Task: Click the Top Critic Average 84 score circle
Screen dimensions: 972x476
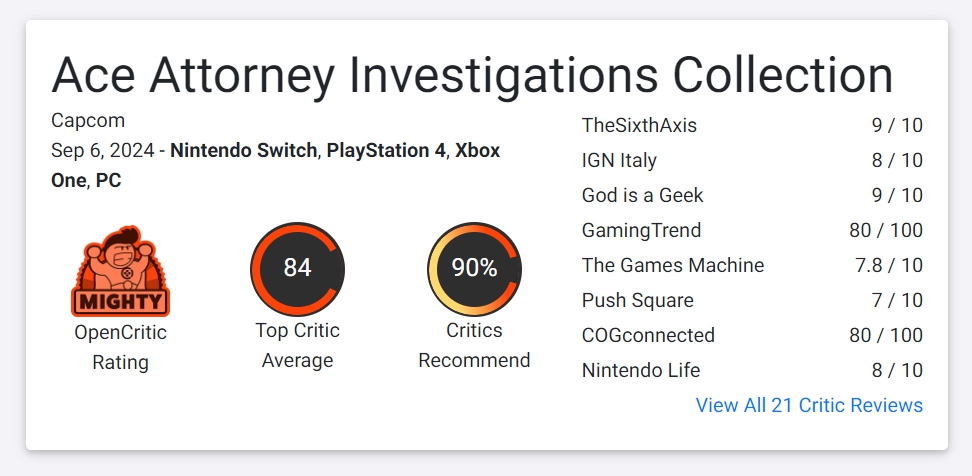Action: (x=297, y=268)
